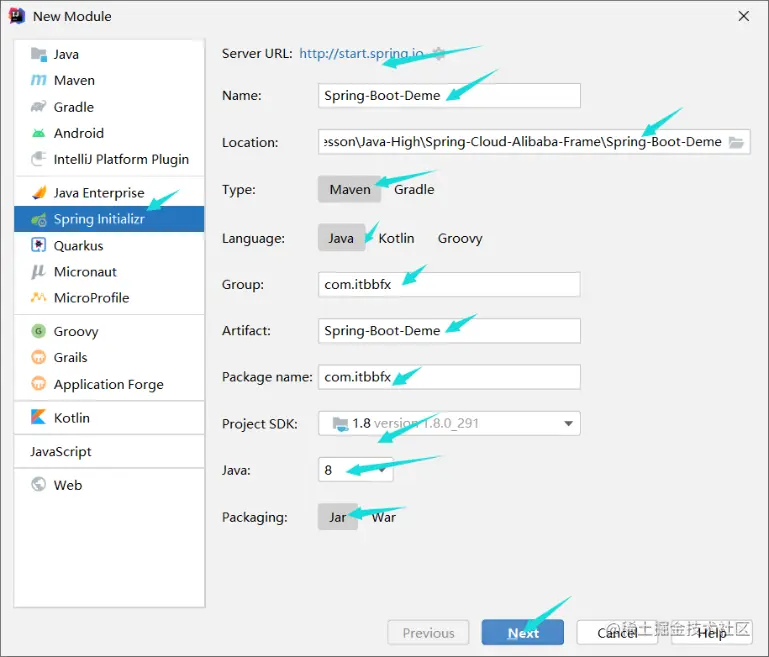Click the Cancel button

pos(617,632)
